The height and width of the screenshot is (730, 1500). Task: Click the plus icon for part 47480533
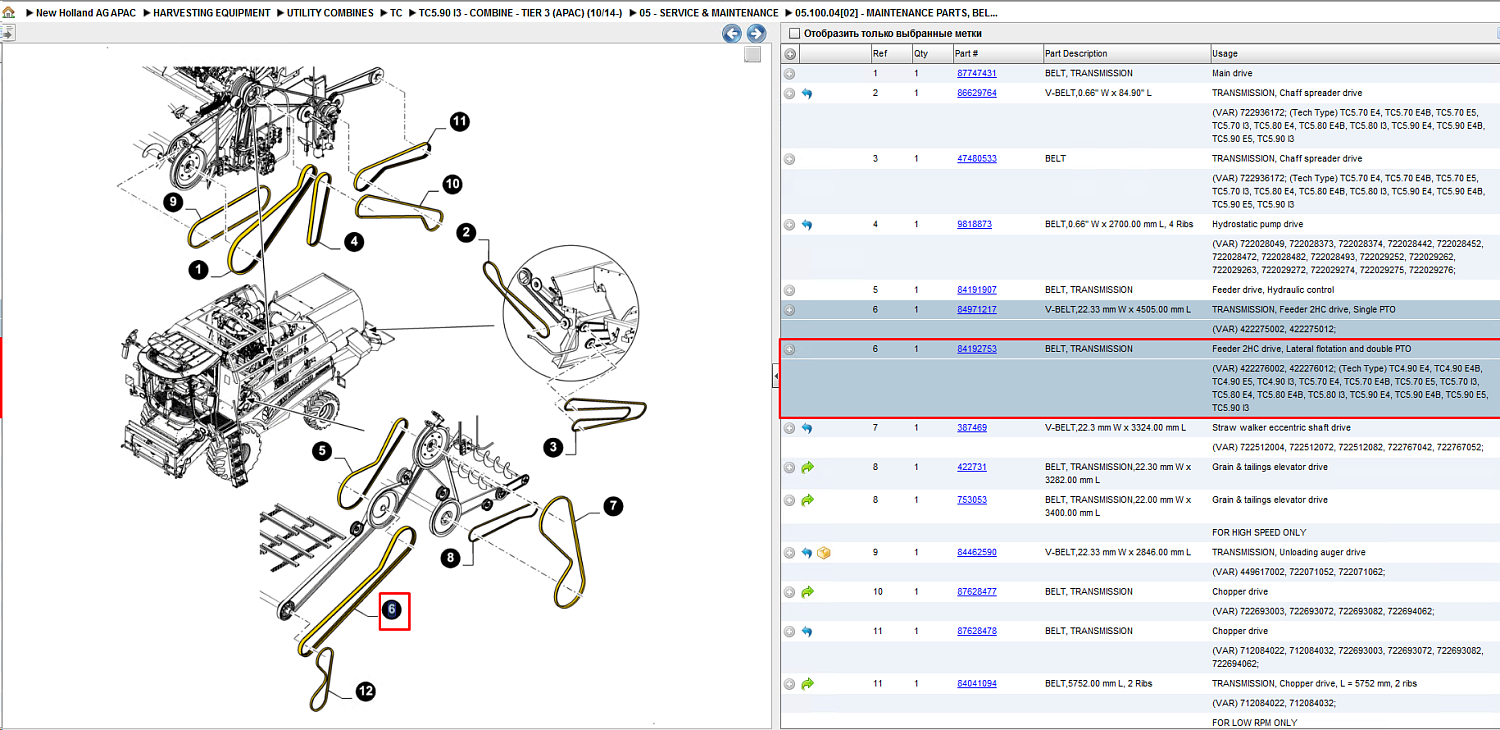tap(790, 159)
